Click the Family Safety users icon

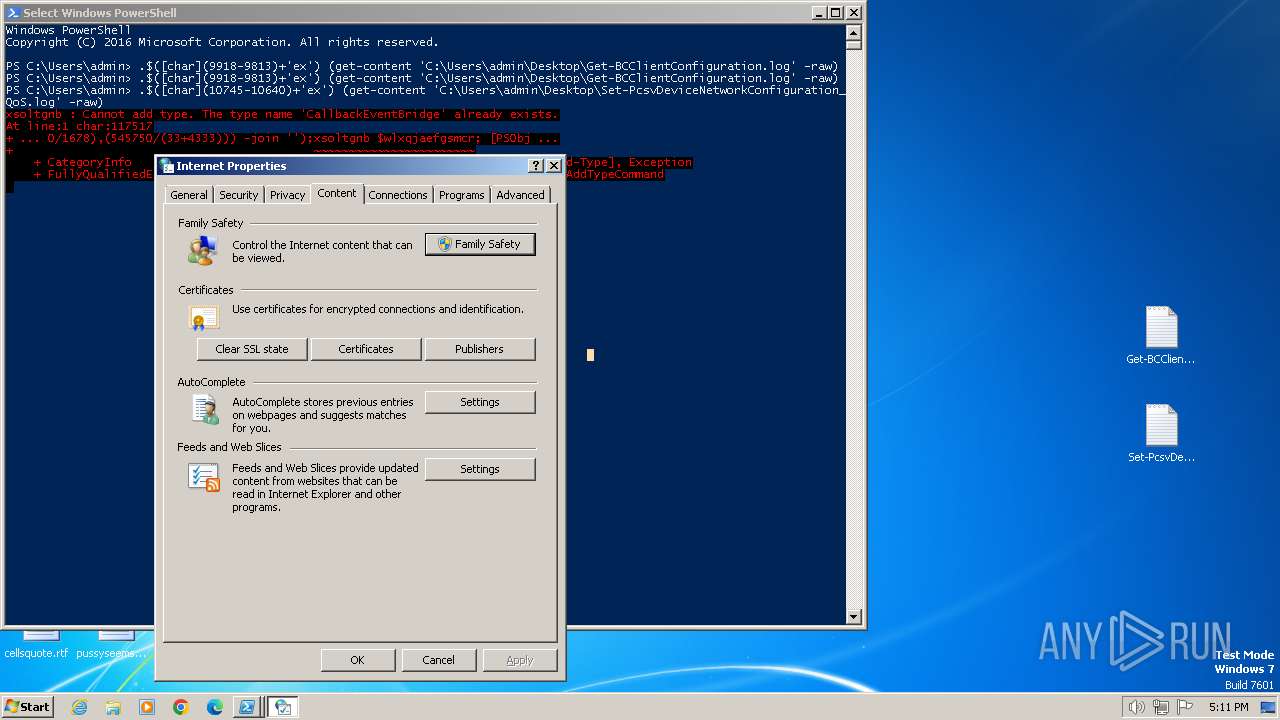coord(203,250)
